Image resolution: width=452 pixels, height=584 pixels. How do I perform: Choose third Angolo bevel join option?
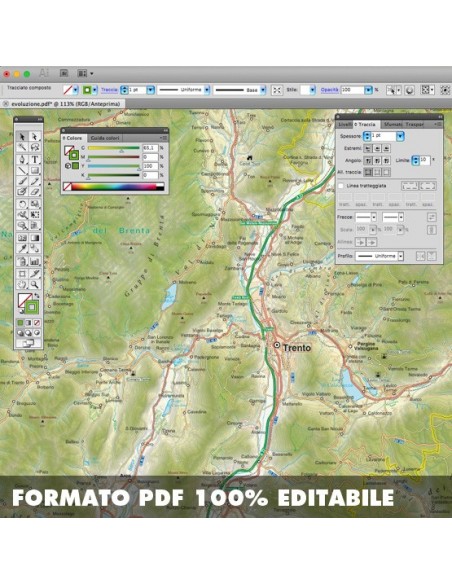pos(386,161)
